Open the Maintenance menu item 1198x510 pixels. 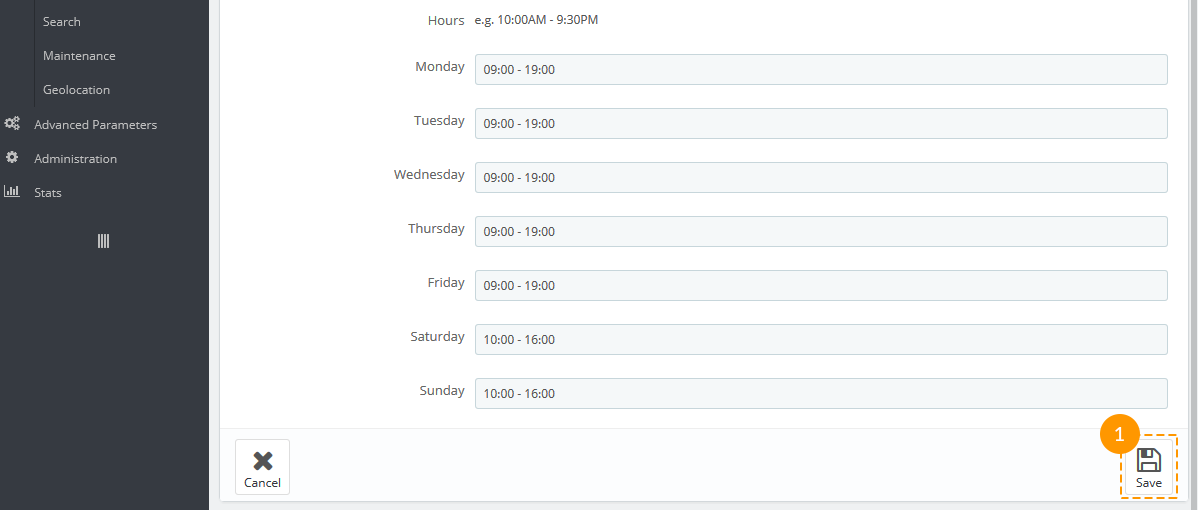(79, 56)
